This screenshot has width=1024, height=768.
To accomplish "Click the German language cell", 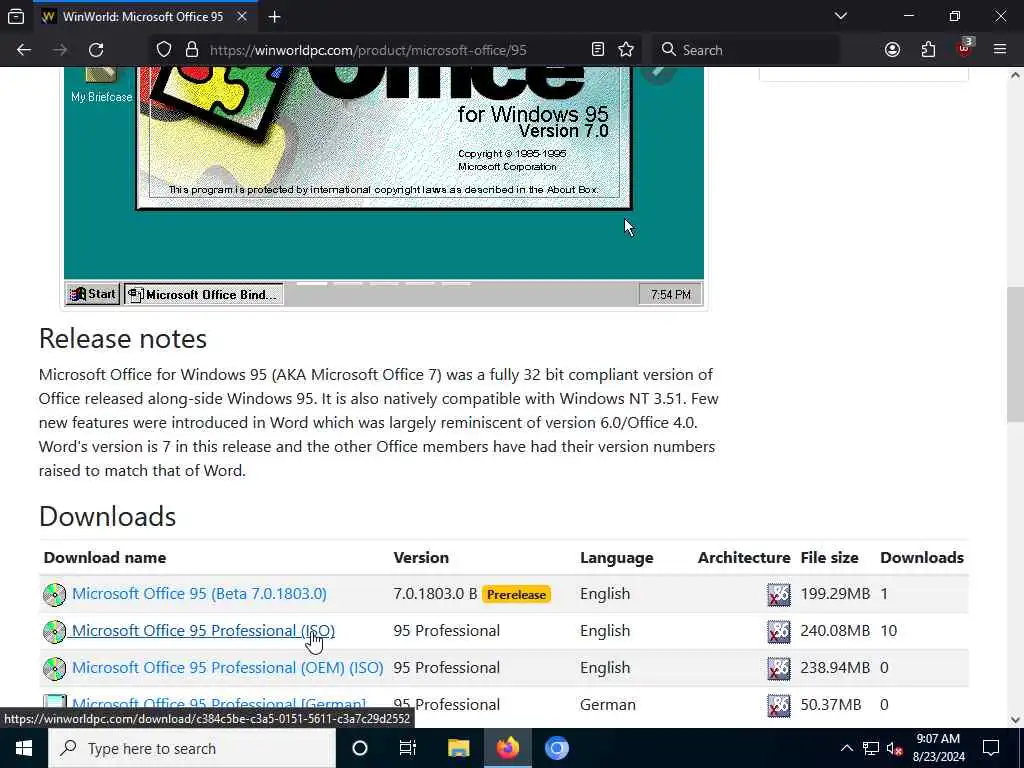I will pyautogui.click(x=607, y=705).
